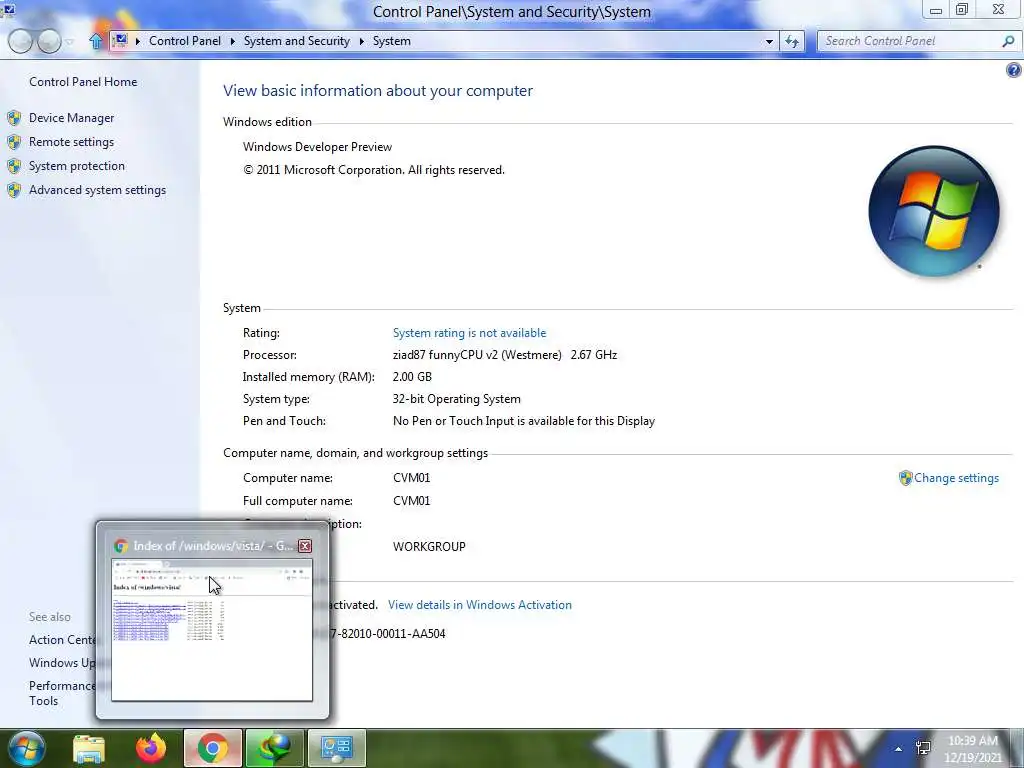Click Chrome icon in the preview title
Image resolution: width=1024 pixels, height=768 pixels.
[121, 546]
